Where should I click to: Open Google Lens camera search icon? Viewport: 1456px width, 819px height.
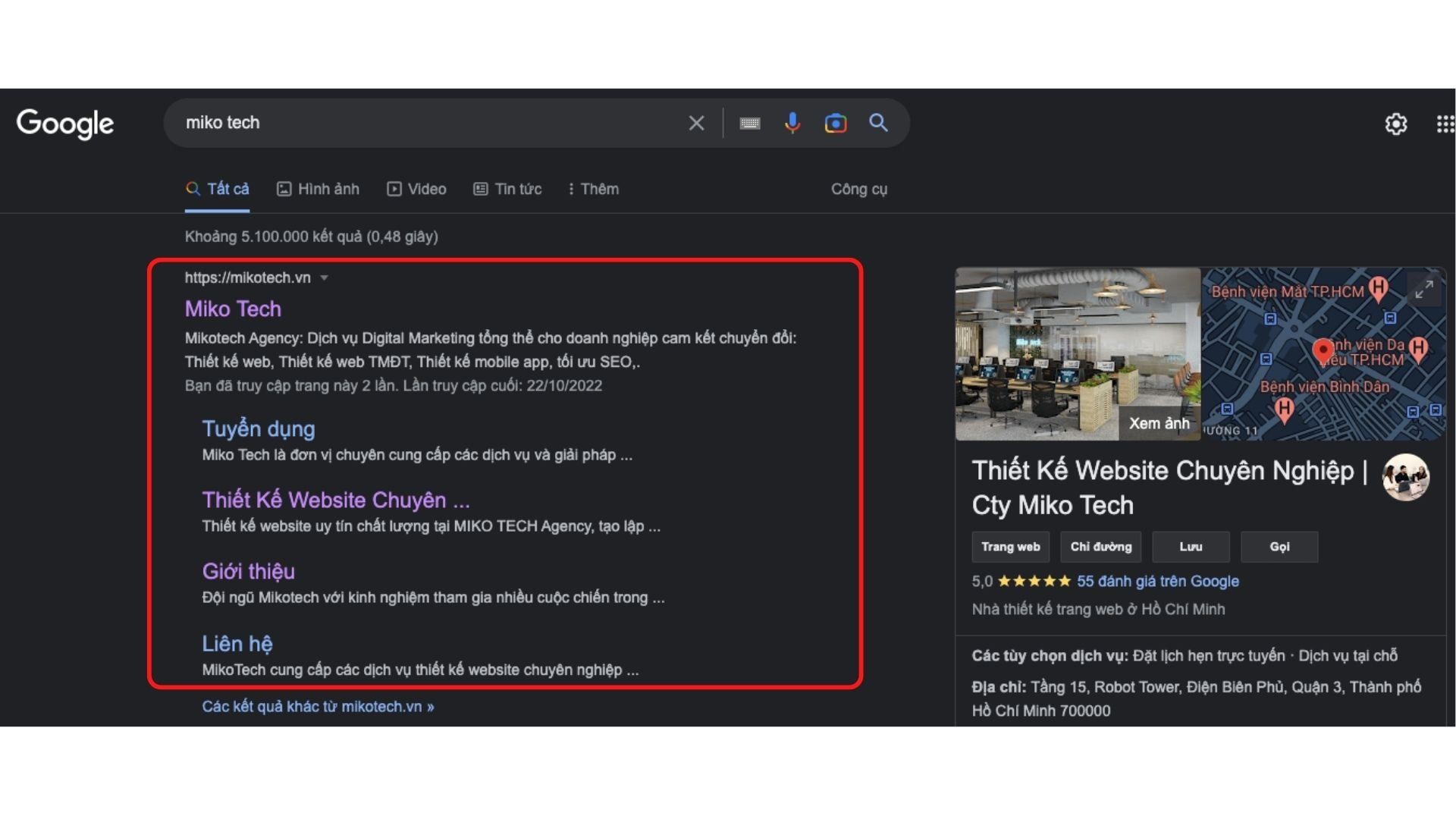pyautogui.click(x=835, y=123)
